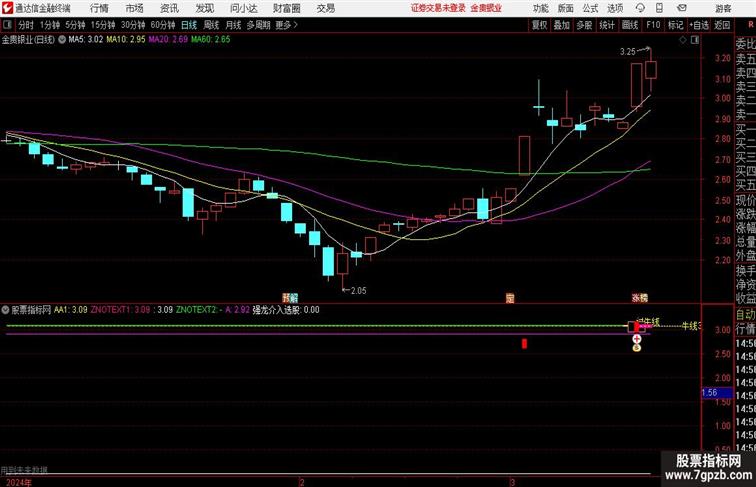This screenshot has height=487, width=756.
Task: Switch to 分时 period tab
Action: pos(26,25)
